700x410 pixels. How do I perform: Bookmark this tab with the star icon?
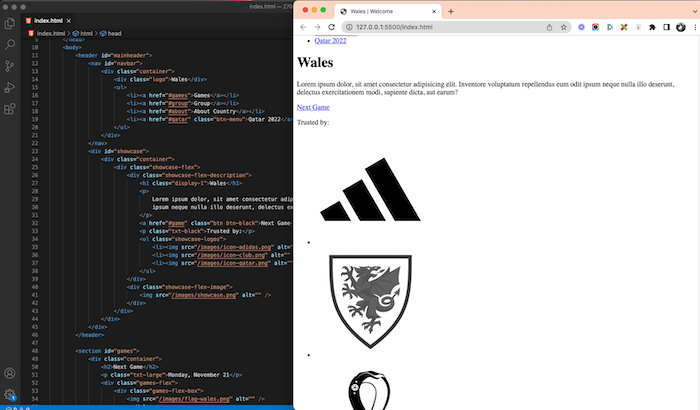[x=564, y=27]
